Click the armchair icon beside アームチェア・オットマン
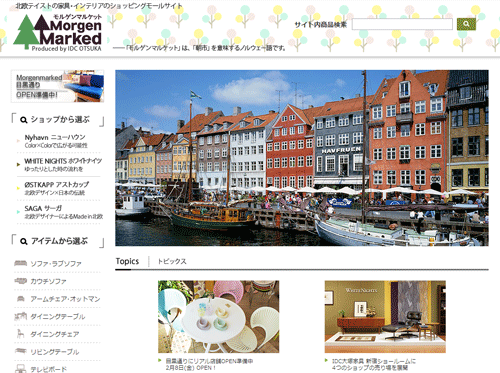Viewport: 500px width, 373px height. 21,299
